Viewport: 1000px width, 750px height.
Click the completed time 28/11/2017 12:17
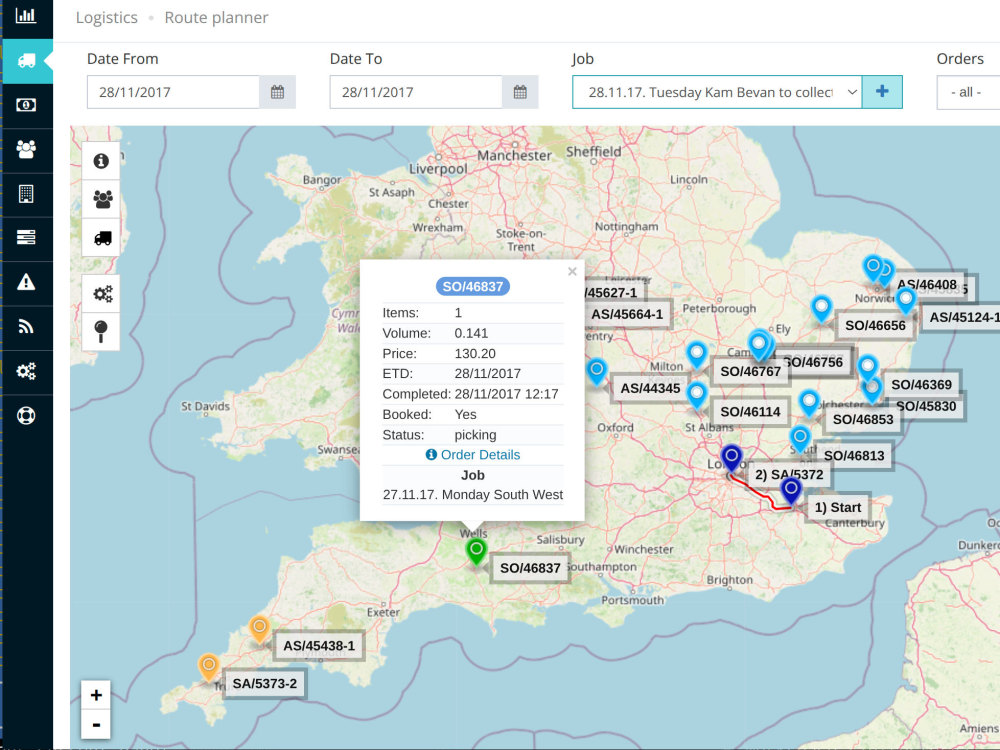pos(506,394)
